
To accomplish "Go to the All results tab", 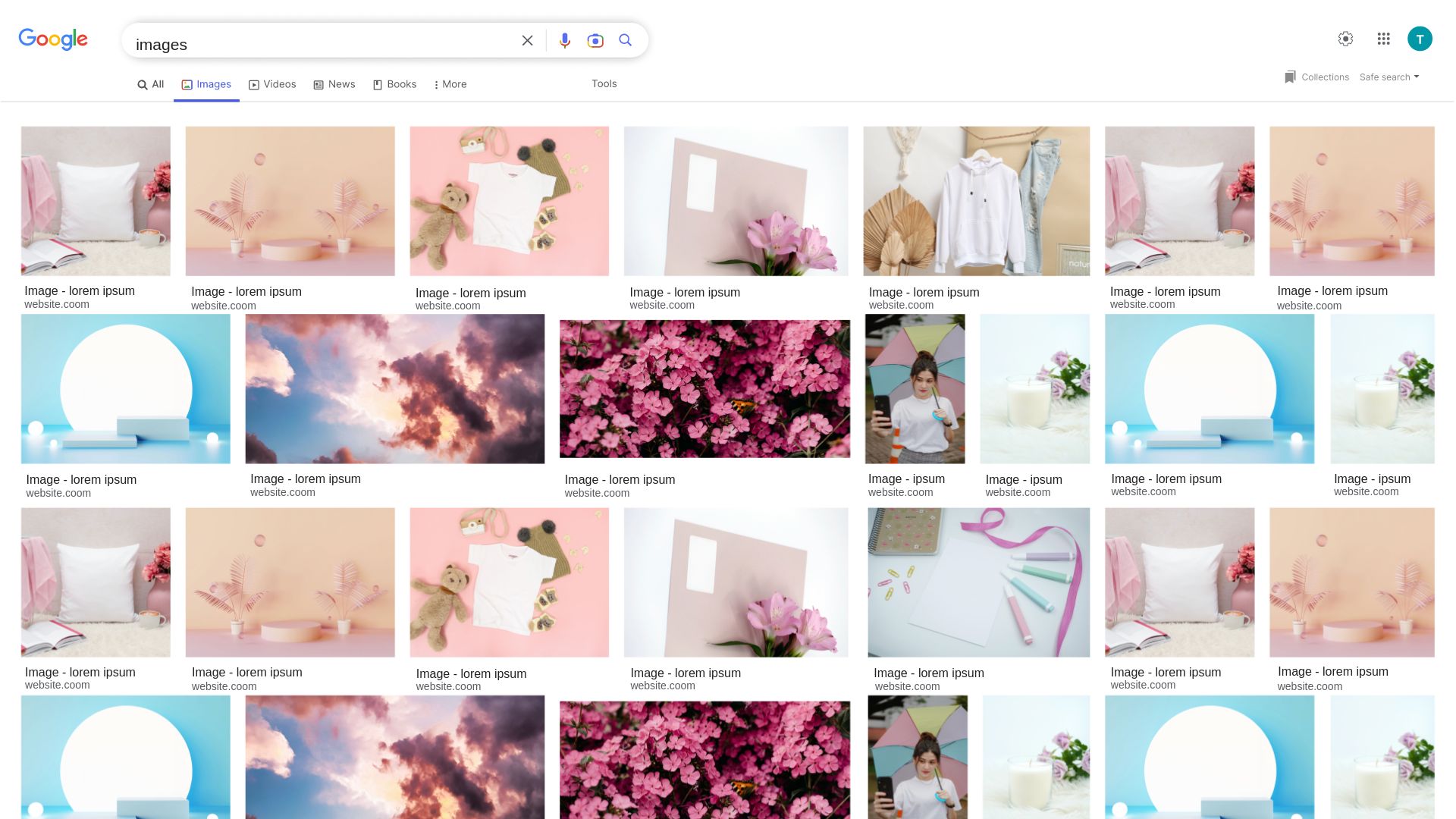I will [x=150, y=84].
